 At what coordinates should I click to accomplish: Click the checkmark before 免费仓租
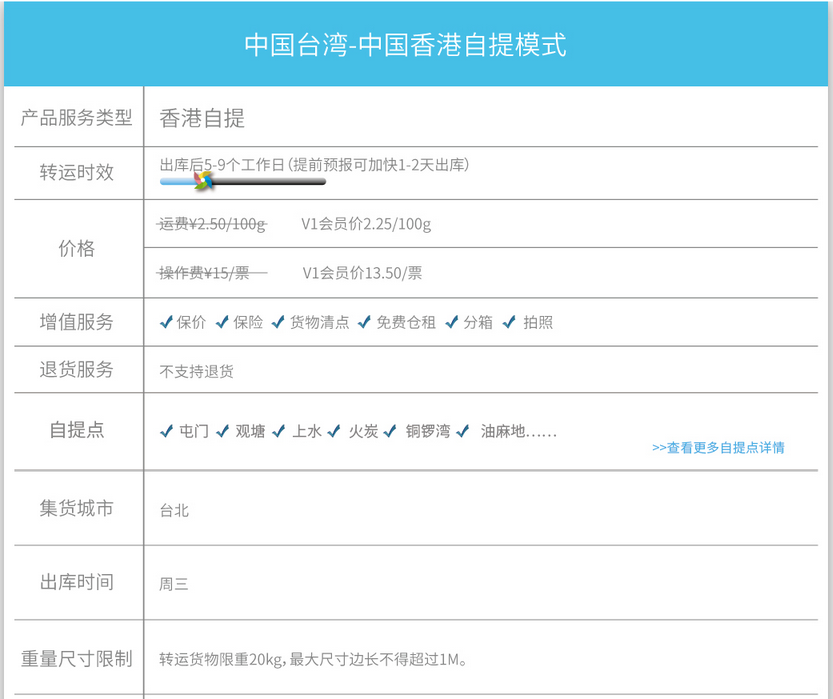click(365, 322)
